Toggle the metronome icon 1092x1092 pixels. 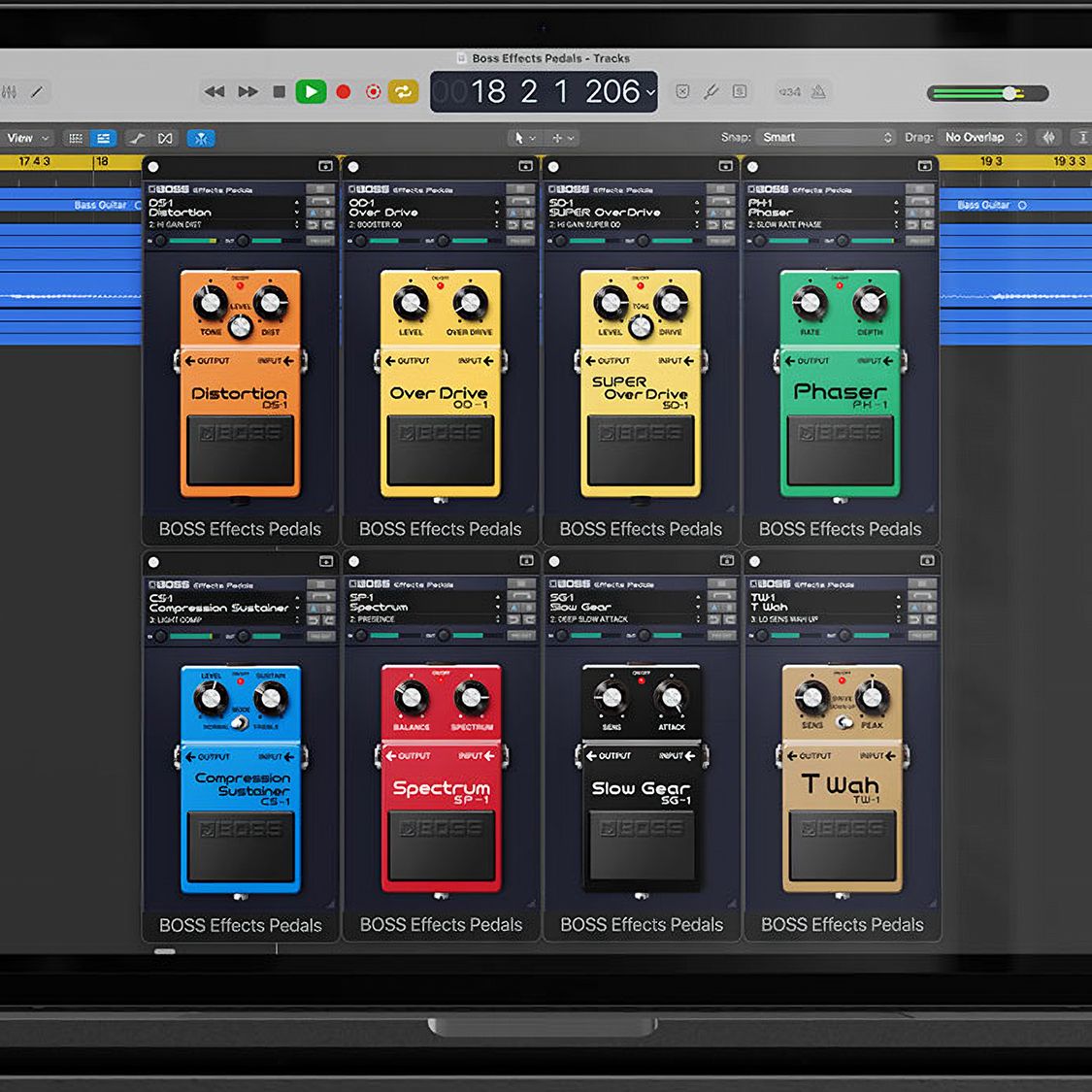[x=819, y=91]
